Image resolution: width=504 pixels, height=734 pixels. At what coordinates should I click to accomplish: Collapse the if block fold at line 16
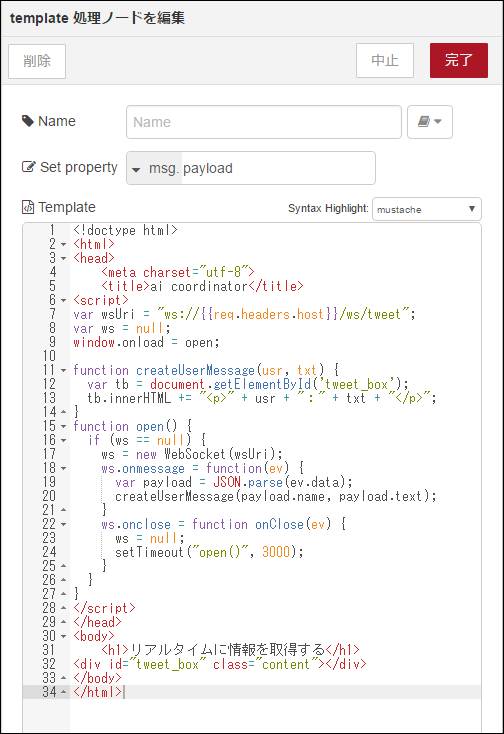coord(64,440)
